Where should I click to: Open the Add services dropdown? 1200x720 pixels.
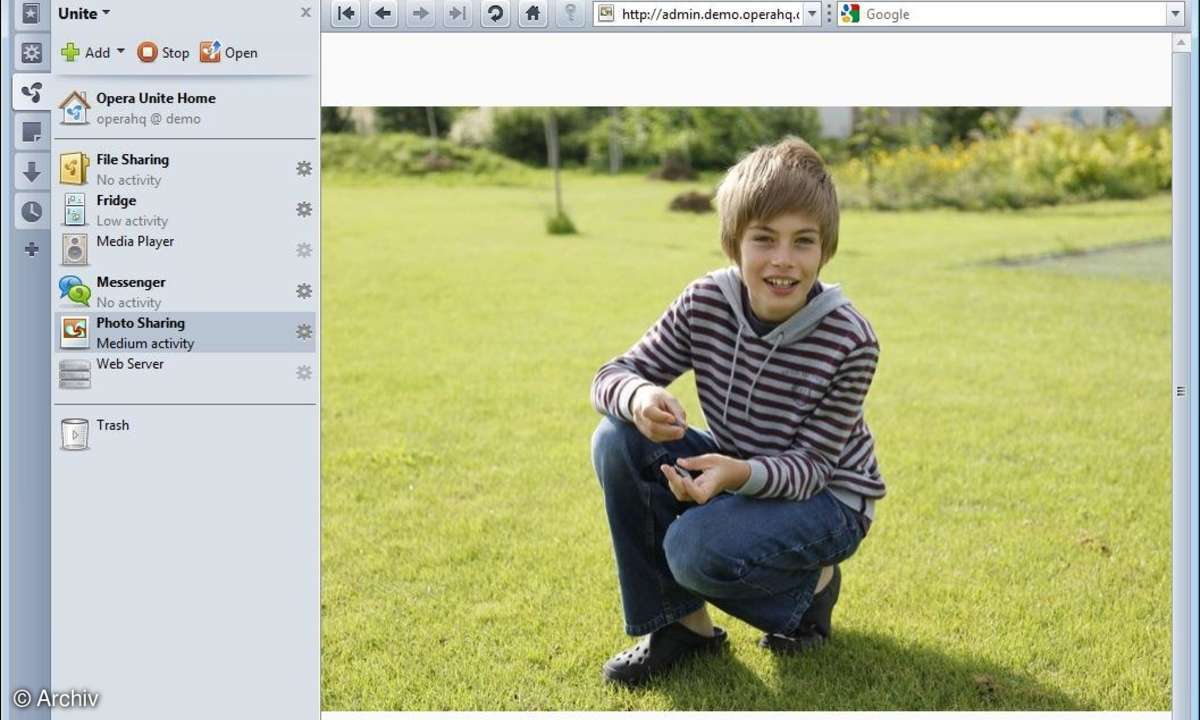point(120,52)
